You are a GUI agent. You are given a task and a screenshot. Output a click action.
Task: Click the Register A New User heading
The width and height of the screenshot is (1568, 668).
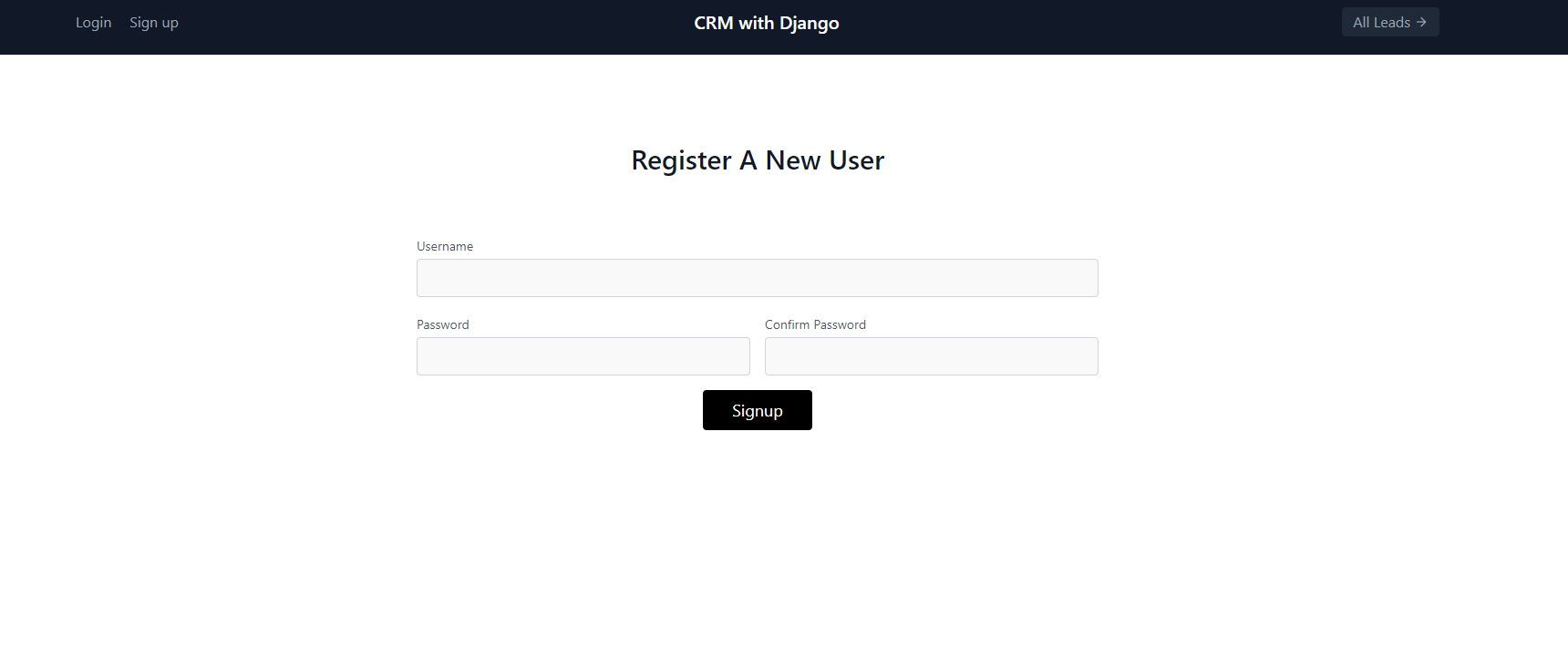pos(757,160)
